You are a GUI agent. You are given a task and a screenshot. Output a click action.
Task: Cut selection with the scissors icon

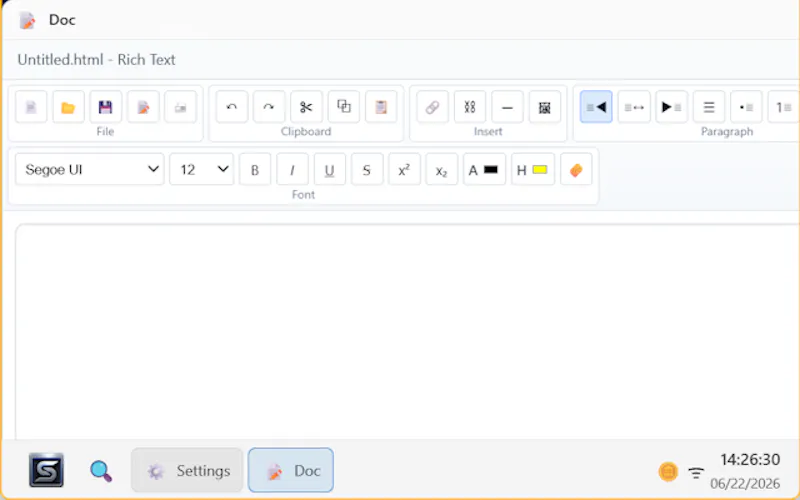coord(306,107)
